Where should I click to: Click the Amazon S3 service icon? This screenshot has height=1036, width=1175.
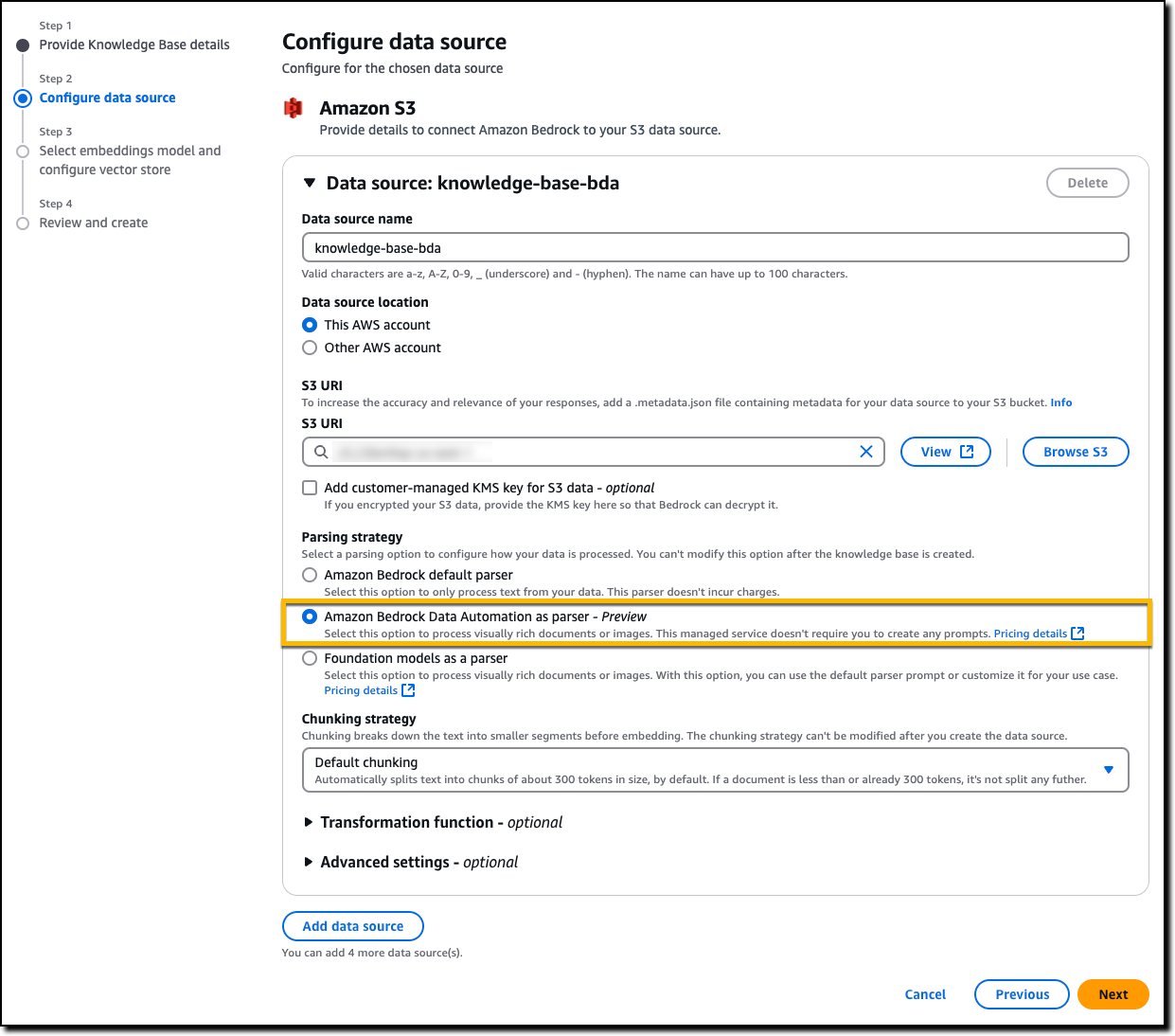[x=294, y=108]
